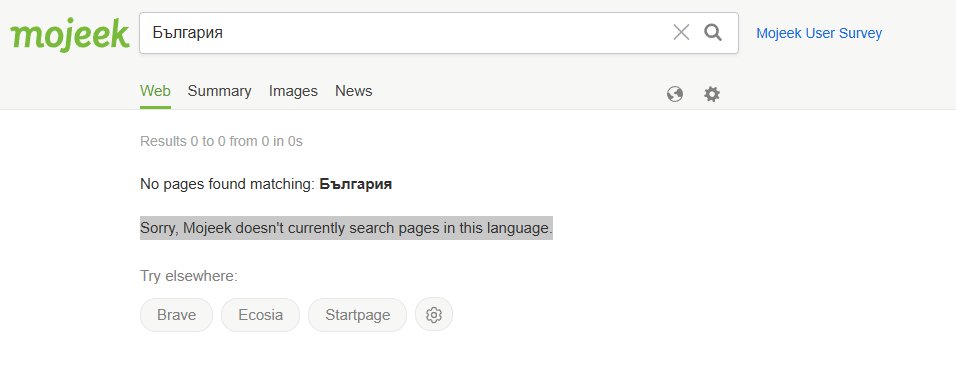Open the Mojeek User Survey link
This screenshot has width=956, height=381.
pyautogui.click(x=819, y=33)
